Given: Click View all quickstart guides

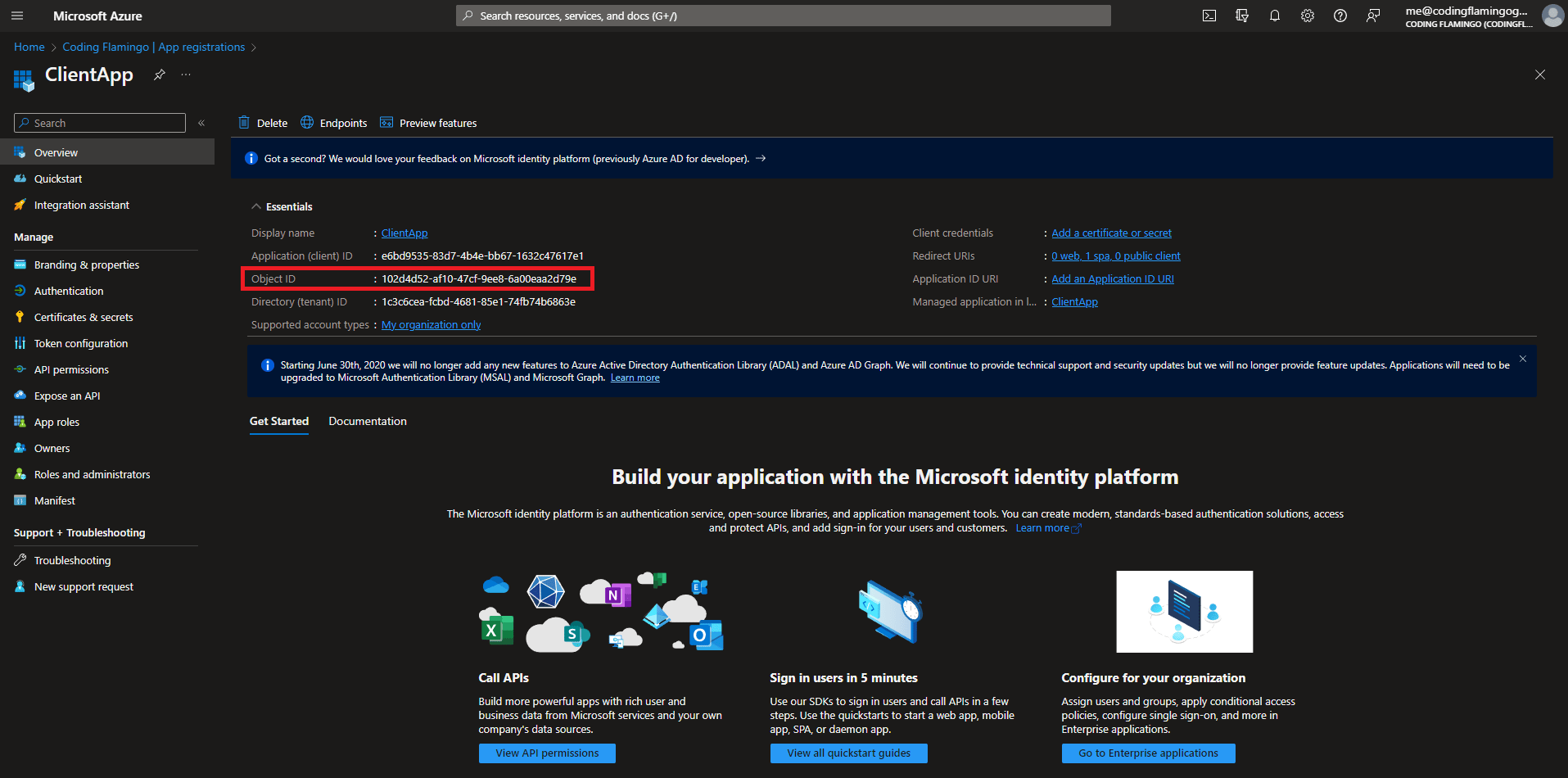Looking at the screenshot, I should pyautogui.click(x=848, y=753).
